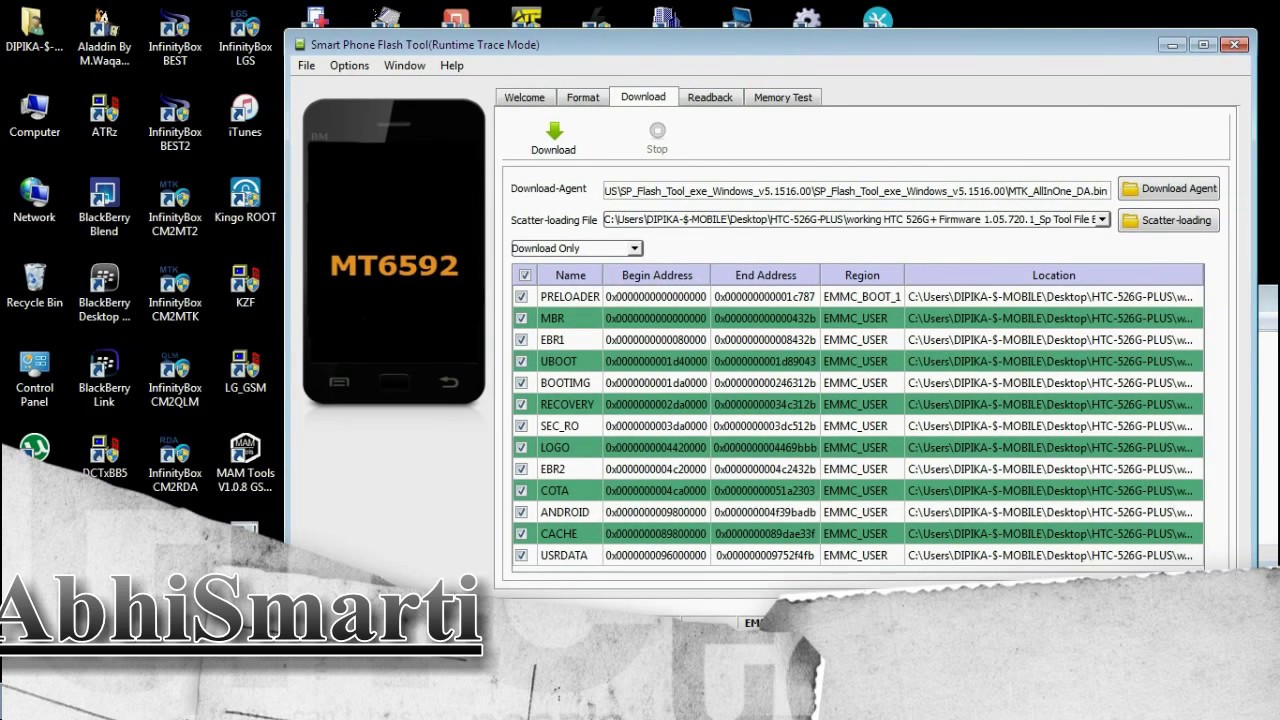The image size is (1280, 720).
Task: Select the LG_GSM desktop icon
Action: click(x=245, y=372)
